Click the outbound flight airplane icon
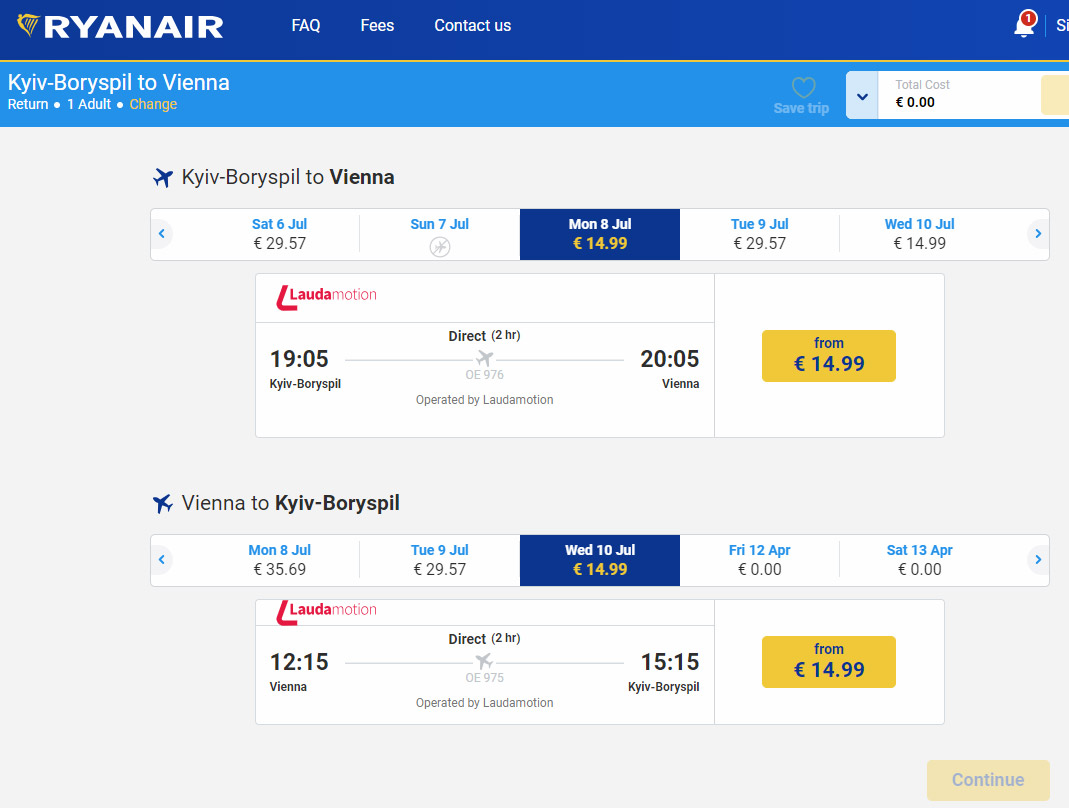This screenshot has width=1069, height=808. [x=163, y=178]
